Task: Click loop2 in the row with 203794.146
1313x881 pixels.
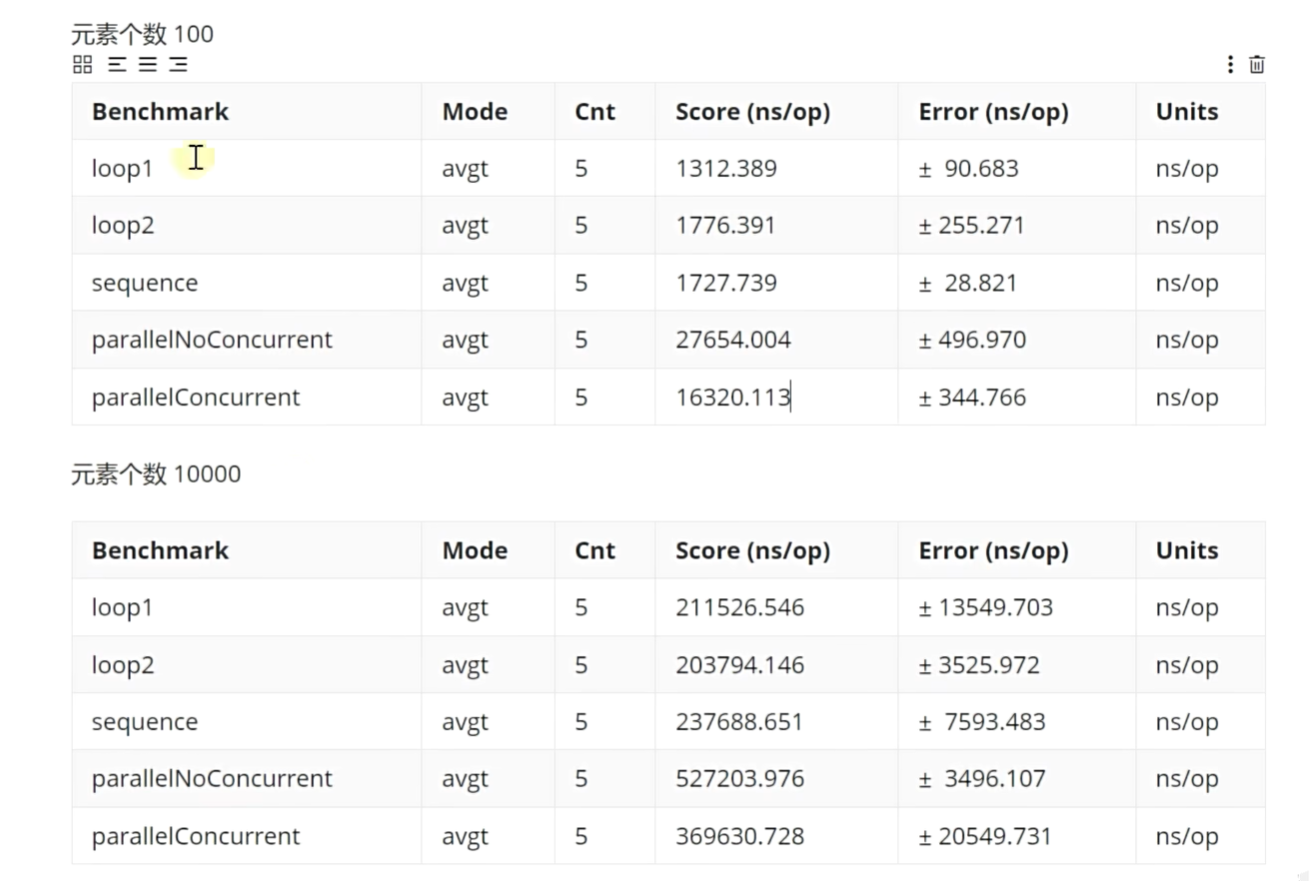Action: (x=123, y=666)
